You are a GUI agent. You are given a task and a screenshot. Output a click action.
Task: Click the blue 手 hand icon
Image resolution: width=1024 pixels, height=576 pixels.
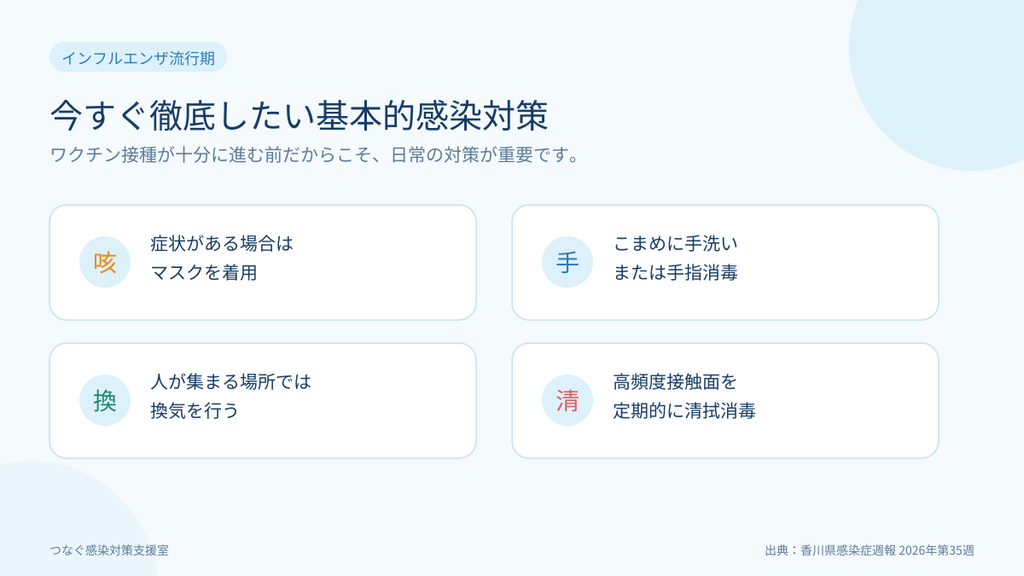point(567,262)
